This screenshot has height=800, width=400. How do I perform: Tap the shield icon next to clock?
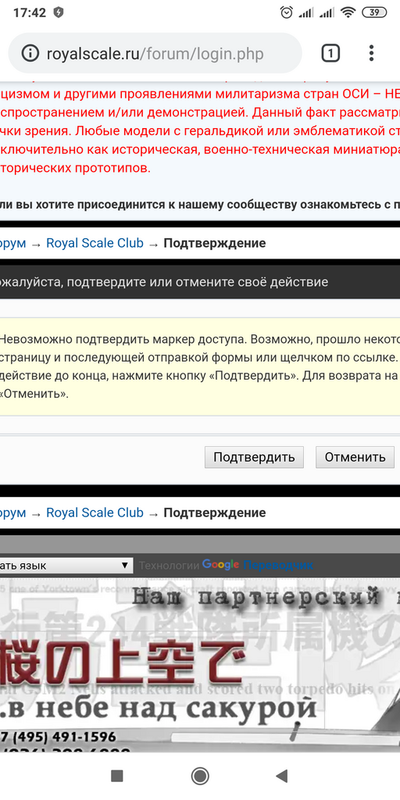[x=59, y=13]
